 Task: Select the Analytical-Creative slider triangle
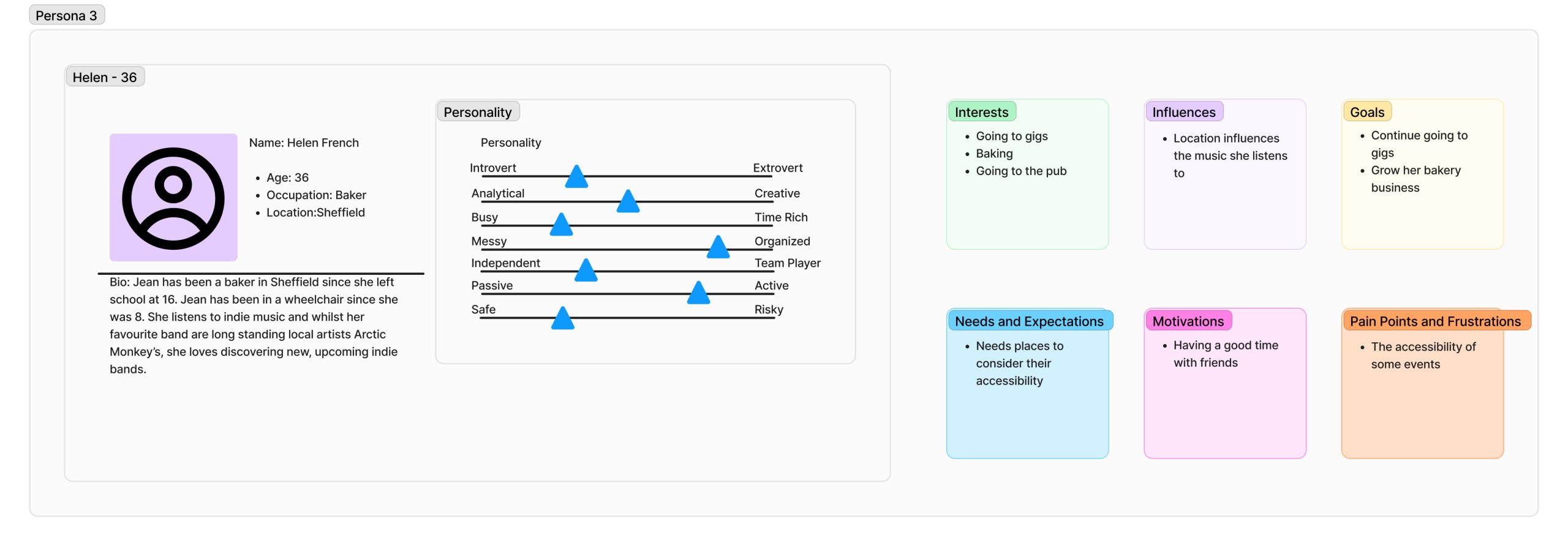point(628,202)
